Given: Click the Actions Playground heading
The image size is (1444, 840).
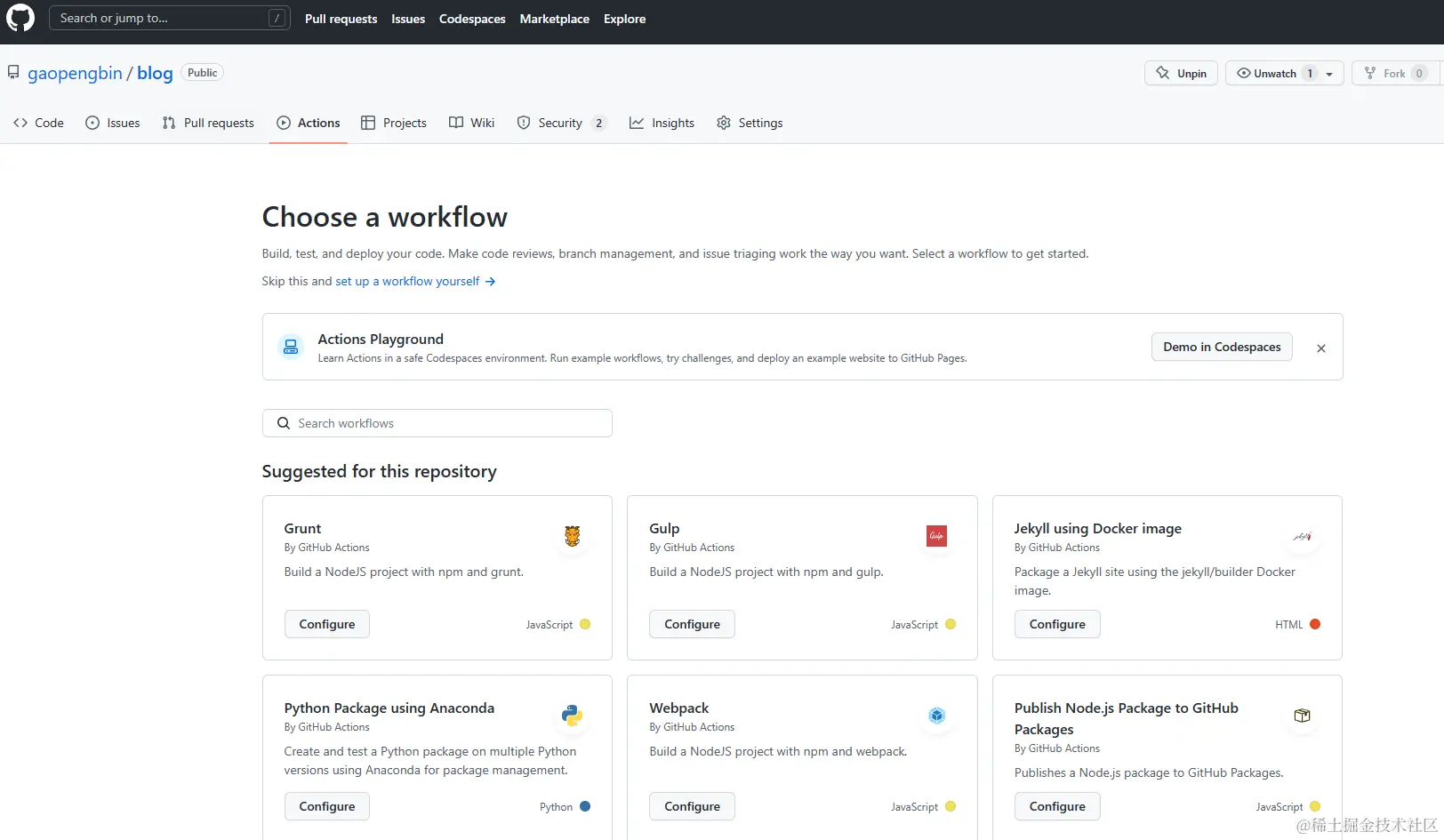Looking at the screenshot, I should [381, 339].
